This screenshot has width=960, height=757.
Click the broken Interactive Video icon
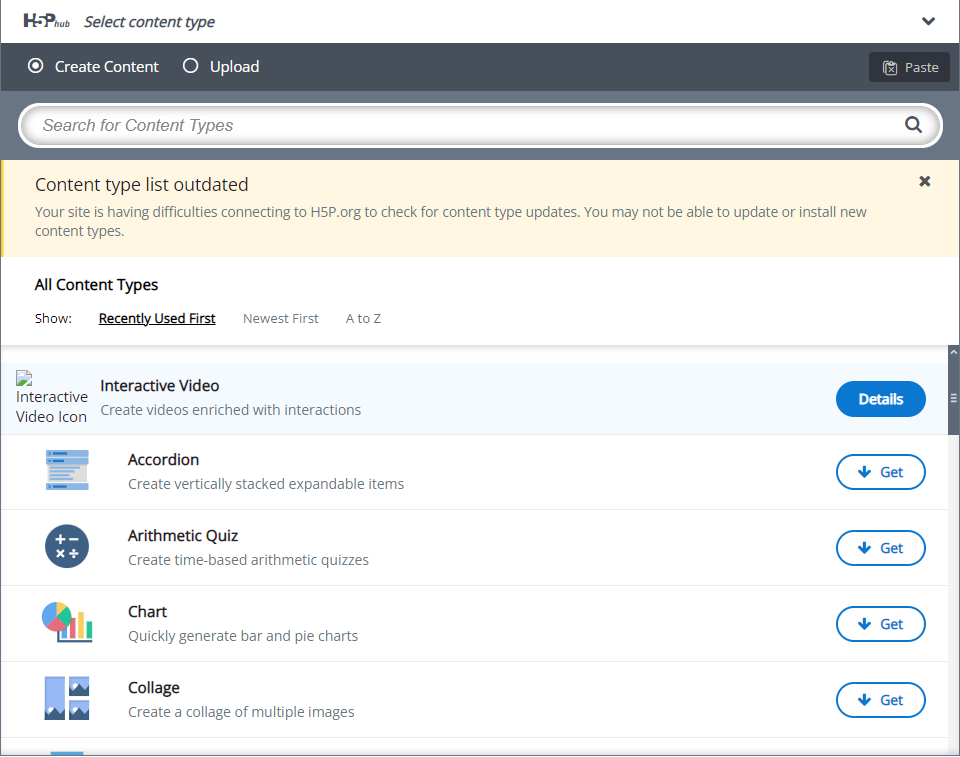click(51, 398)
